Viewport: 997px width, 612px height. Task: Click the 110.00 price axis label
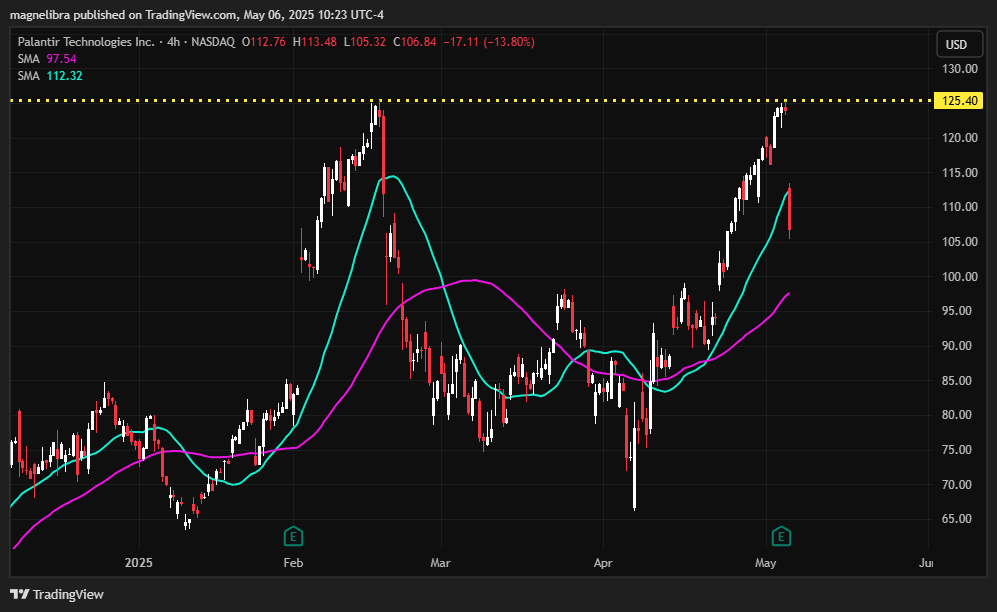[x=959, y=207]
